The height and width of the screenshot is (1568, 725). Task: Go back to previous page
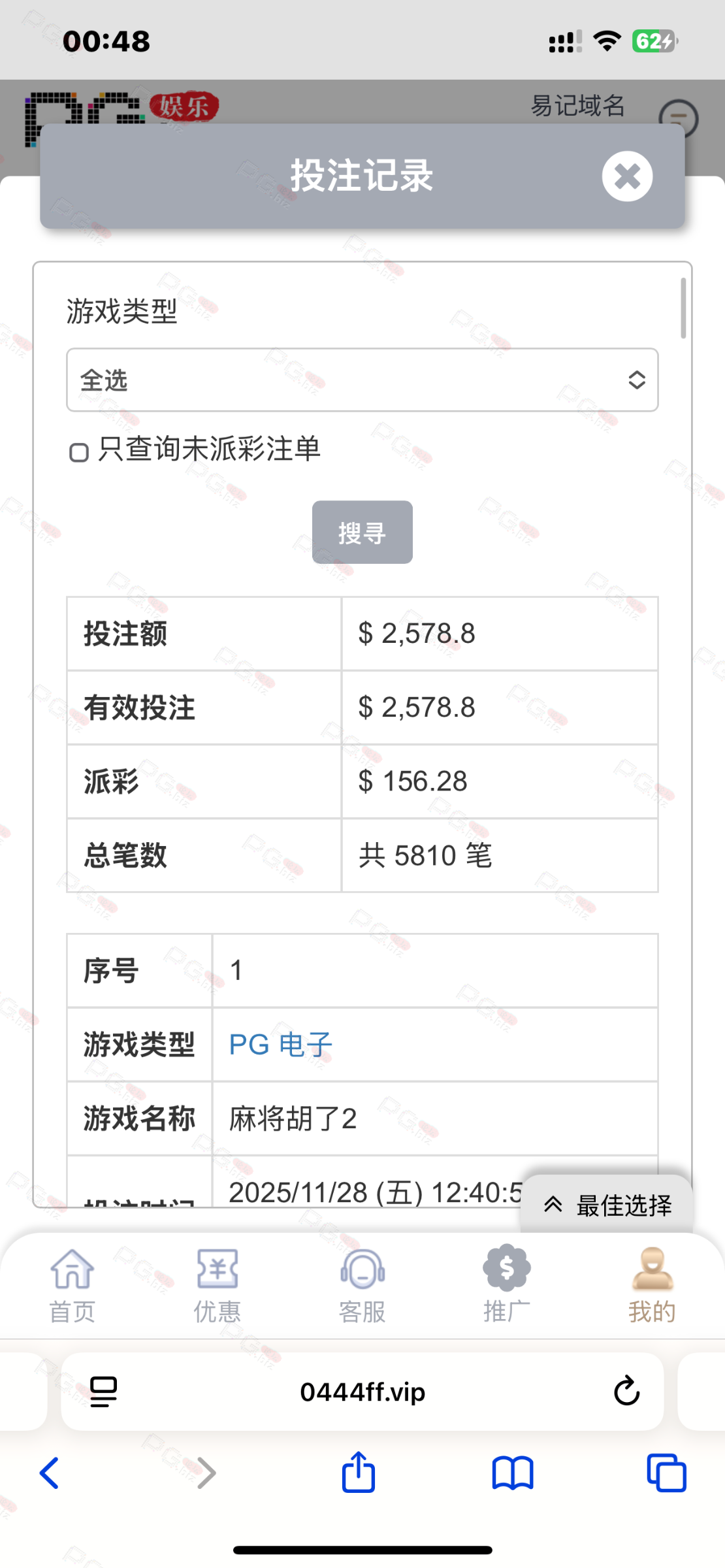[x=50, y=1473]
